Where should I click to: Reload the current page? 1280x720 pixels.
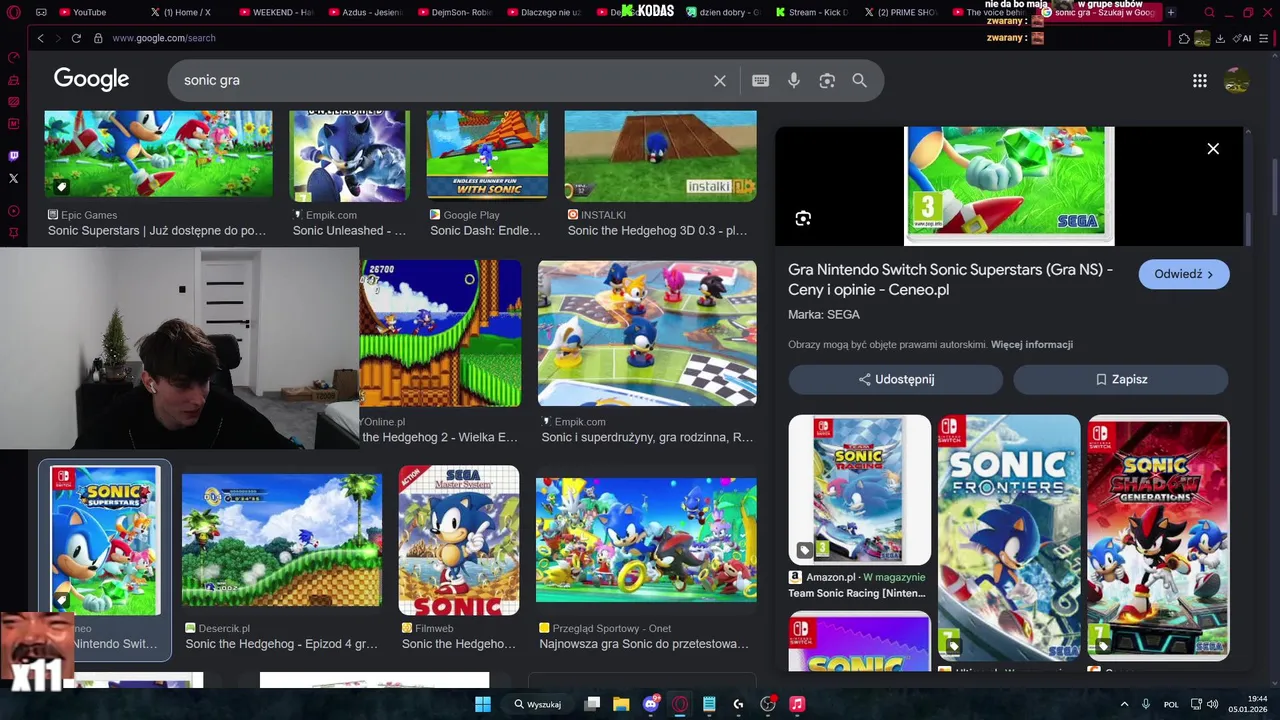[76, 38]
